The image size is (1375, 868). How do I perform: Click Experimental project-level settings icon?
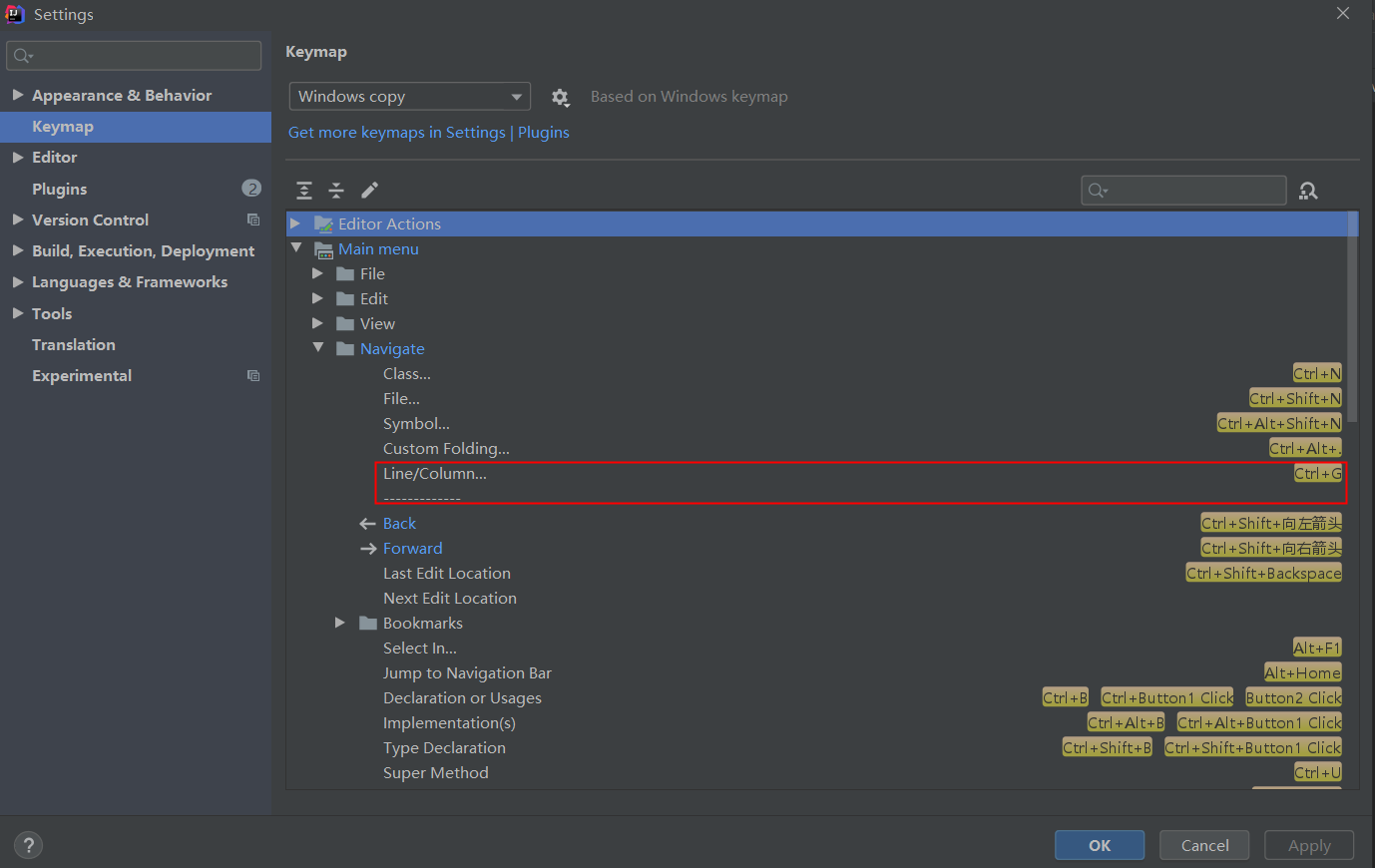253,375
